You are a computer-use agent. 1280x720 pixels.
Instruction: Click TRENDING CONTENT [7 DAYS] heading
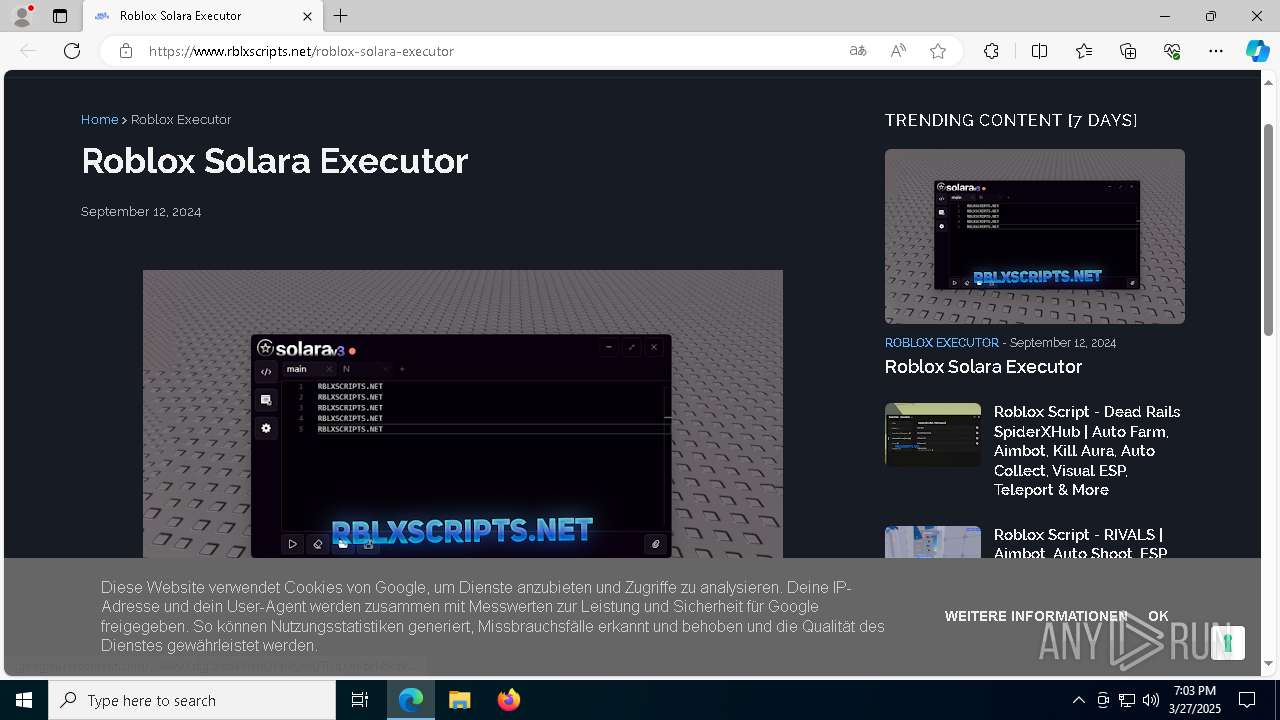coord(1011,120)
